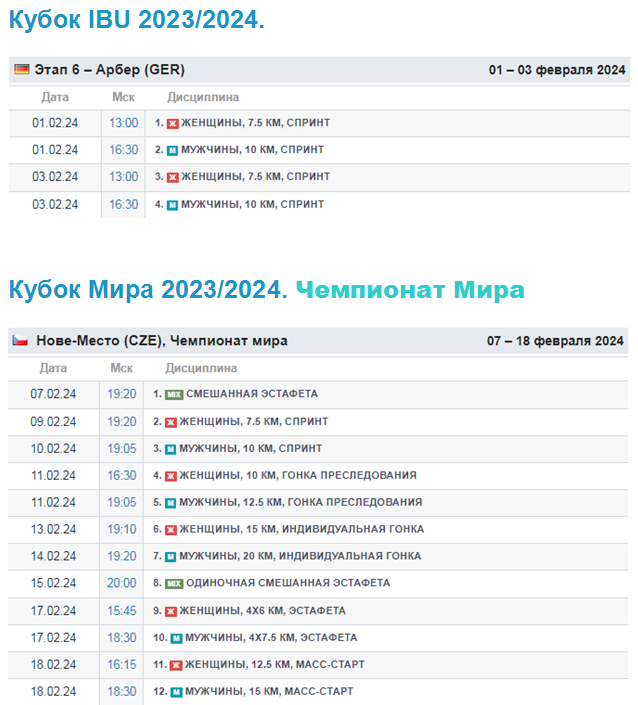Click the date cell '07.02.24'

(x=53, y=394)
